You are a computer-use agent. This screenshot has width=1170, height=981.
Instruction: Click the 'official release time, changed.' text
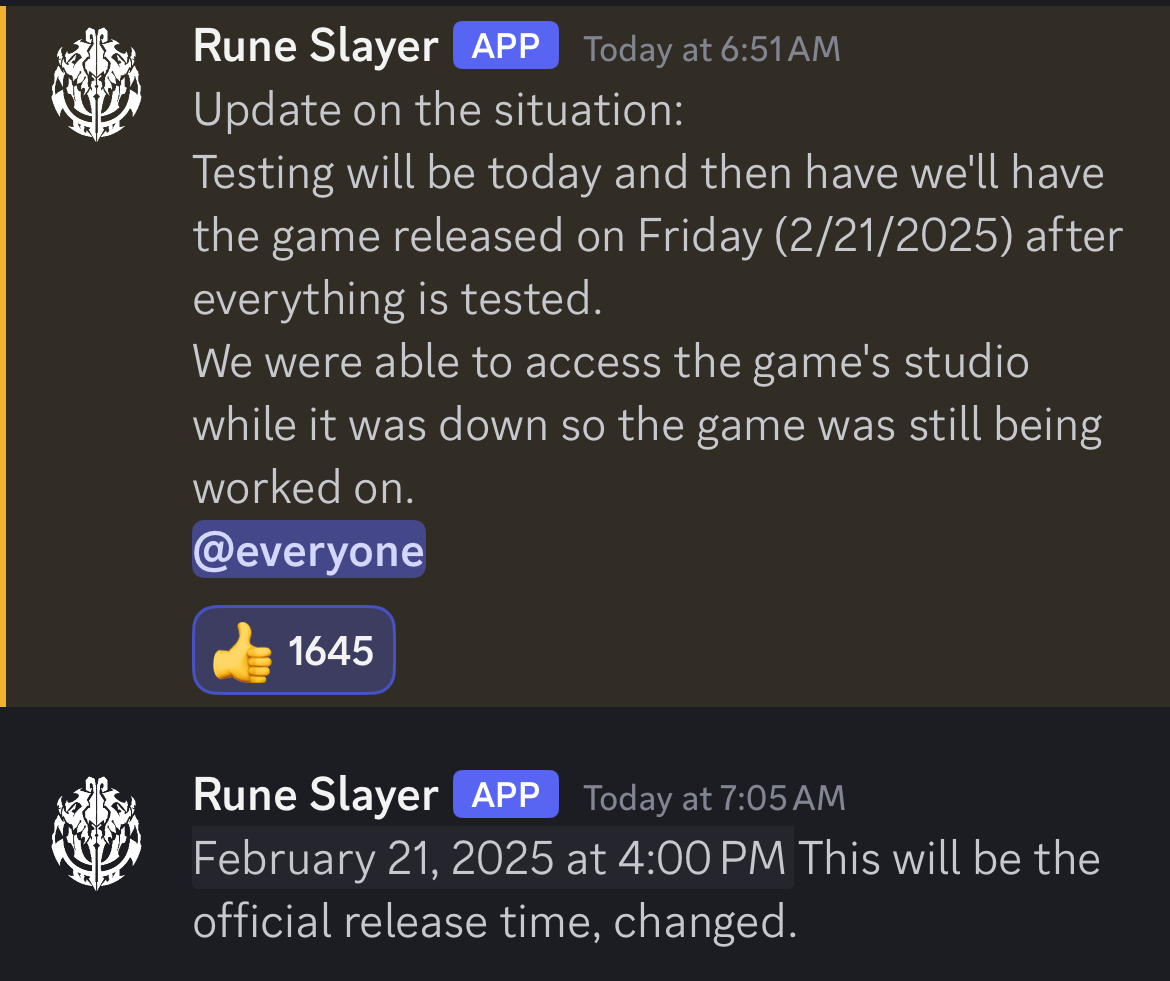click(495, 921)
